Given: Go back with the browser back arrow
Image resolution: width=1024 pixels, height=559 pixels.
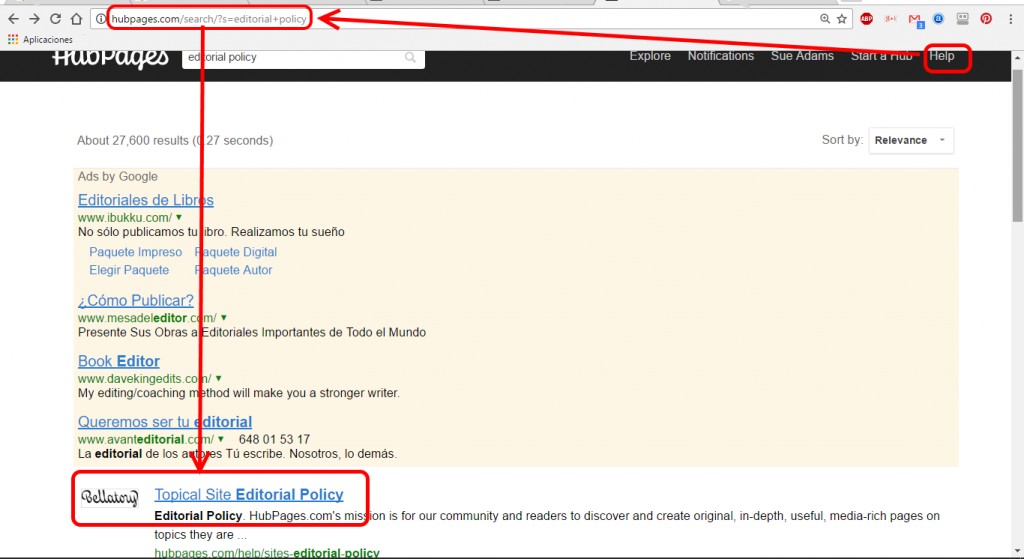Looking at the screenshot, I should coord(13,19).
